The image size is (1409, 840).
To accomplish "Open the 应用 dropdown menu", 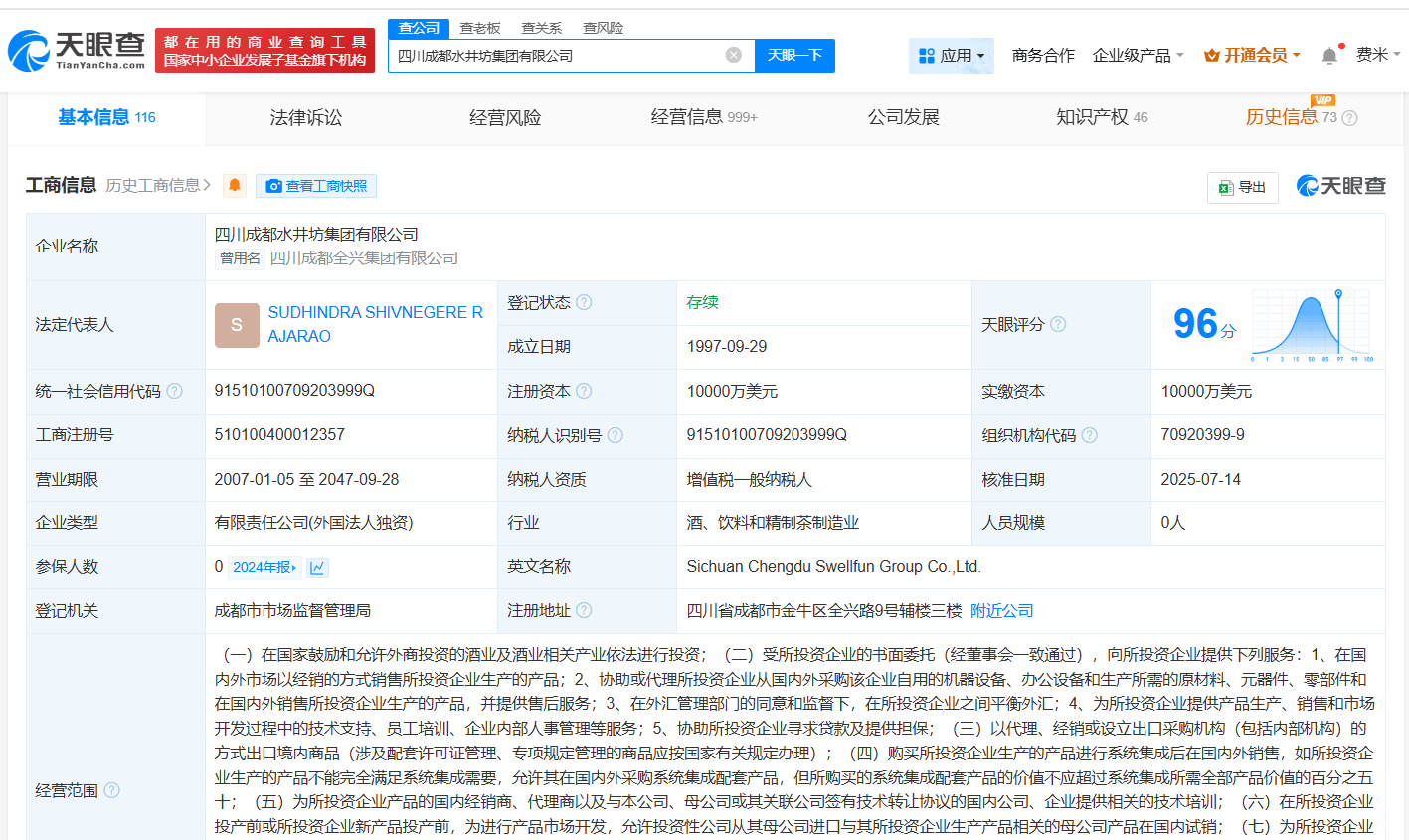I will (952, 56).
